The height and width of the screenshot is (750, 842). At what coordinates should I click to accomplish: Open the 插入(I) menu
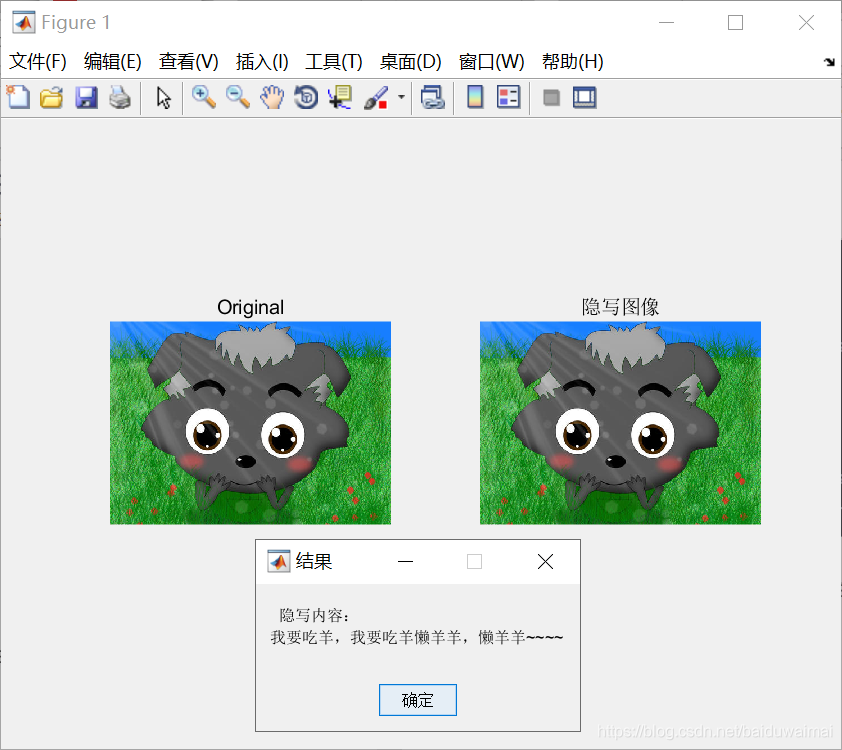click(262, 62)
